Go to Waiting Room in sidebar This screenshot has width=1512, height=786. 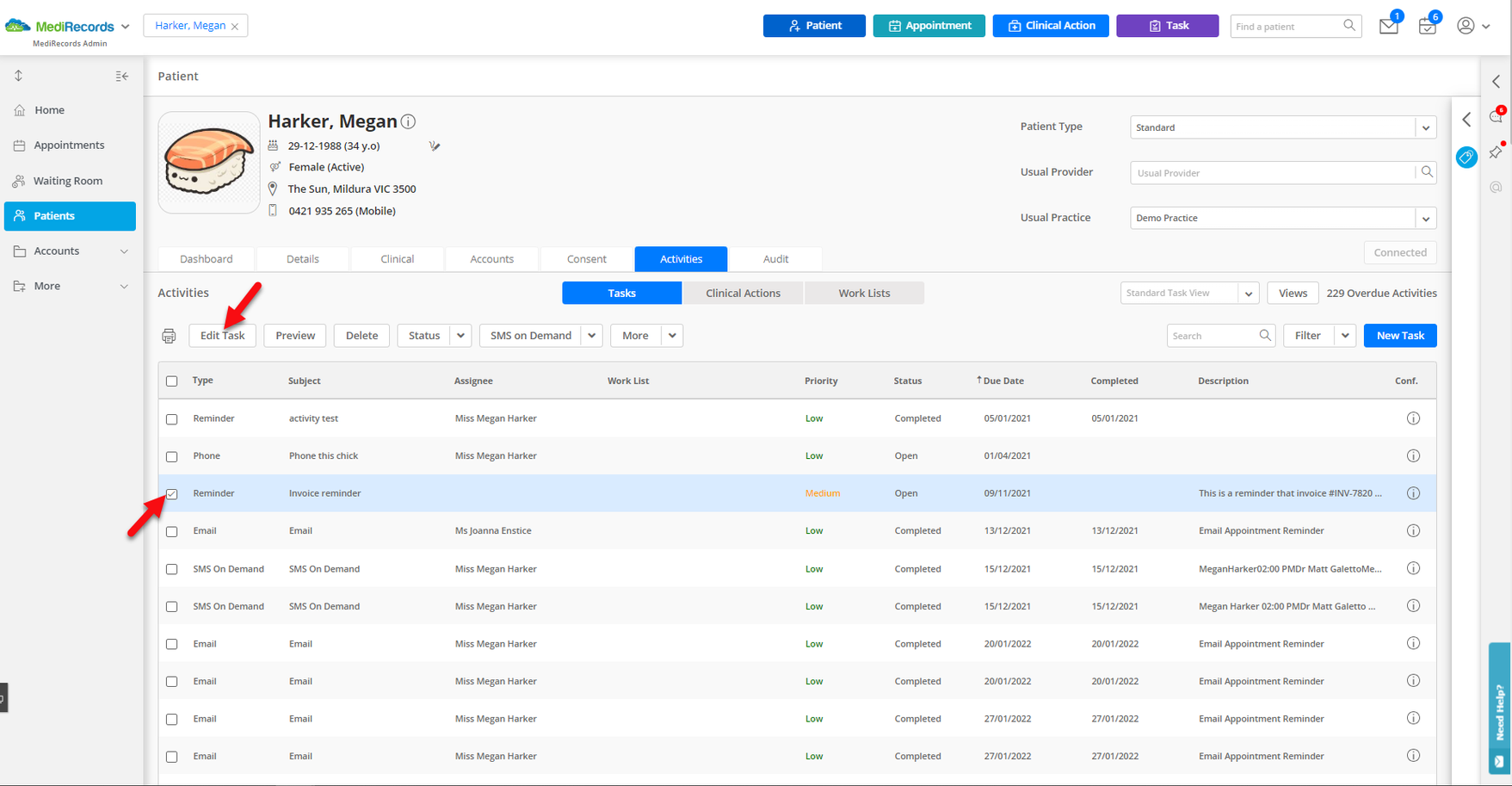[70, 181]
